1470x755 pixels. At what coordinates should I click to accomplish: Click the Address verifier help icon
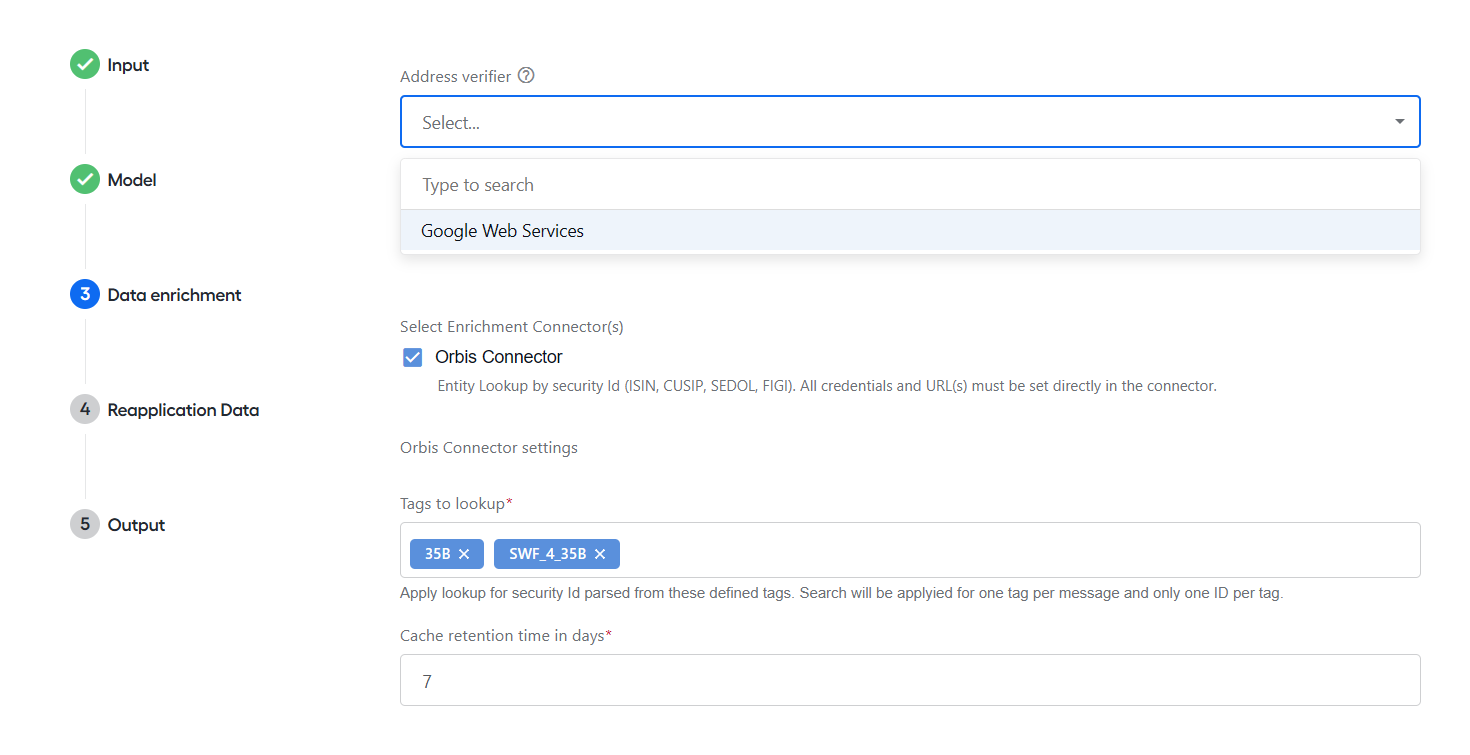(526, 76)
